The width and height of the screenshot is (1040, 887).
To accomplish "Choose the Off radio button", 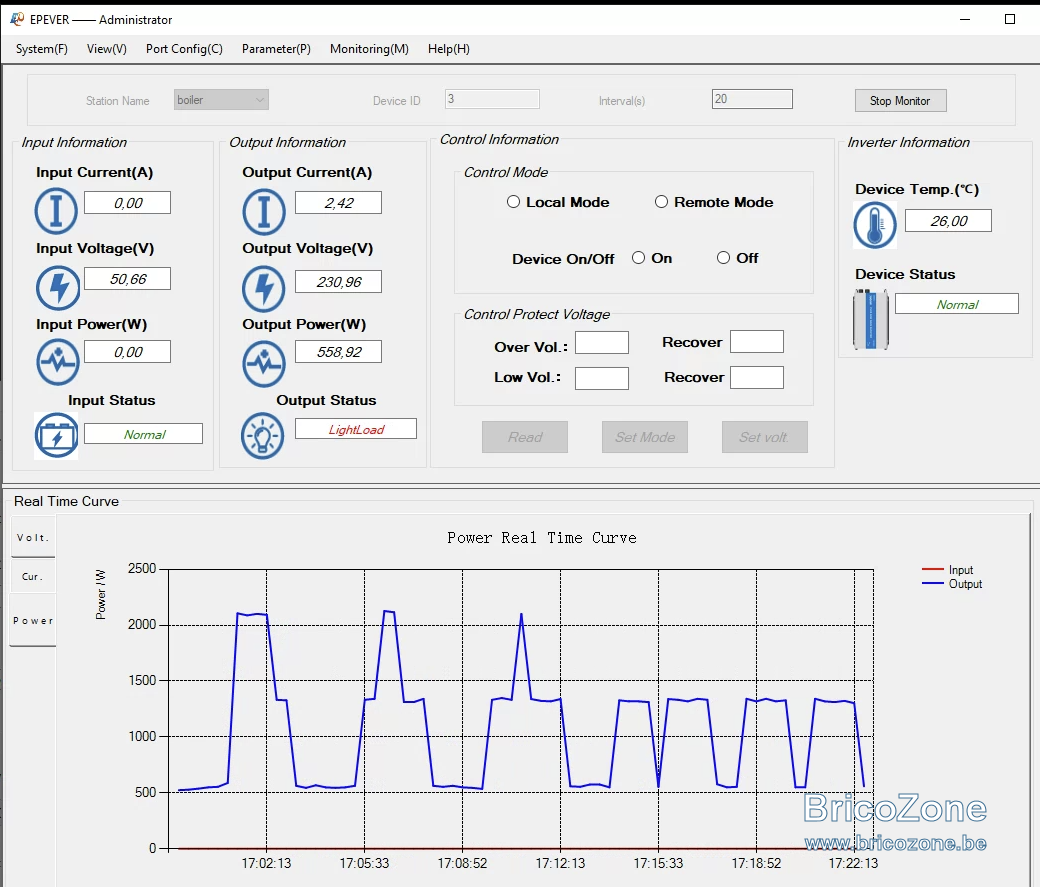I will tap(723, 257).
